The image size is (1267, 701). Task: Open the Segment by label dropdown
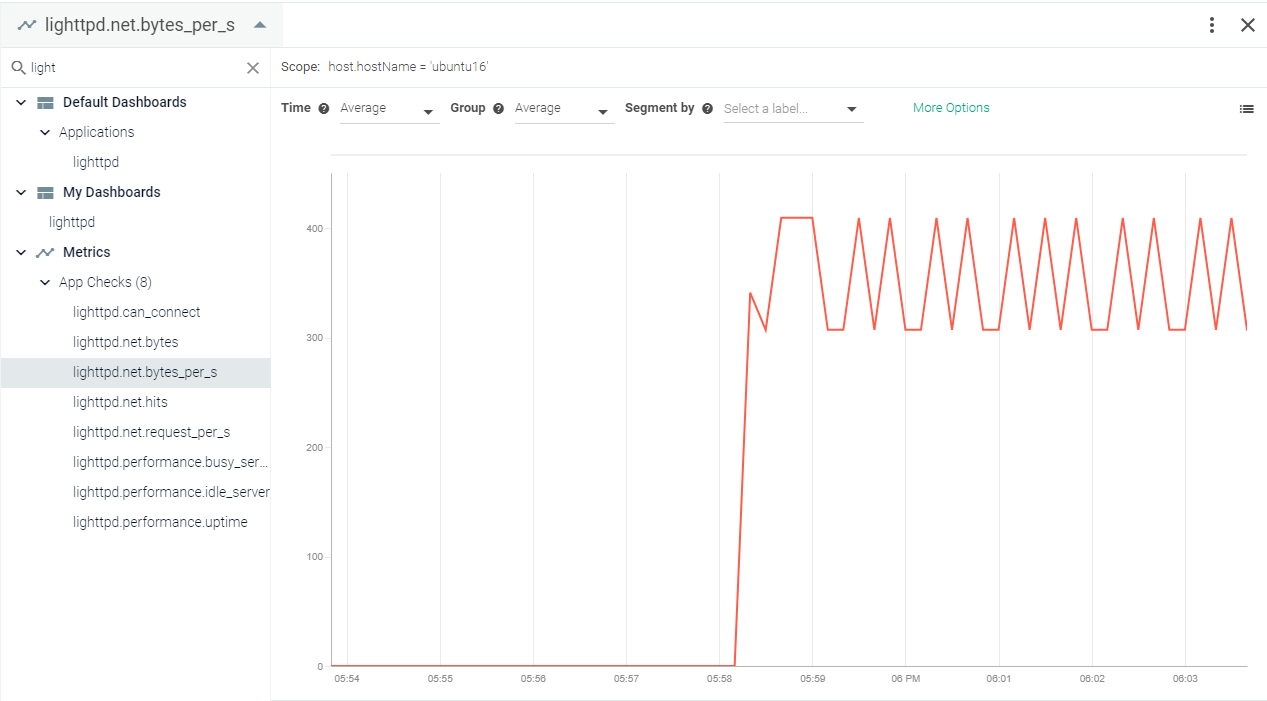(x=792, y=109)
